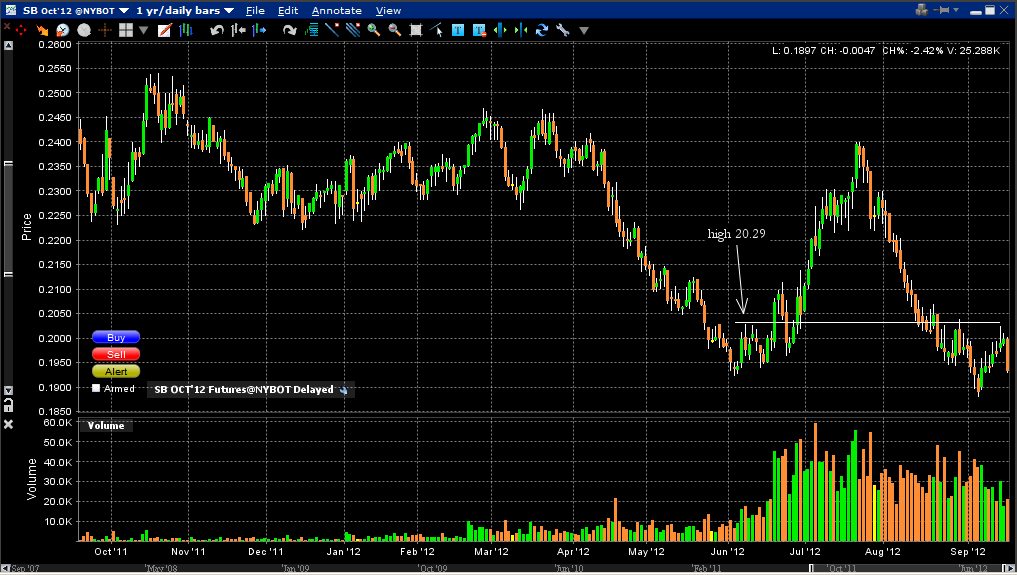Click the red pencil edit chart icon
1017x575 pixels.
pyautogui.click(x=165, y=30)
